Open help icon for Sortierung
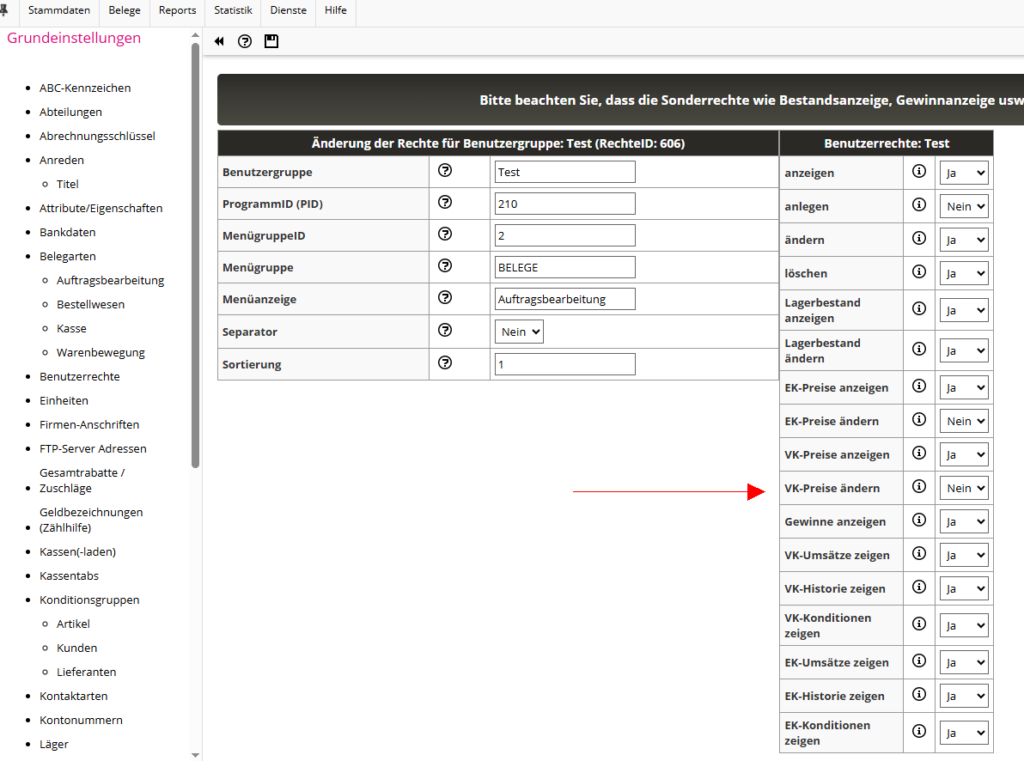This screenshot has height=761, width=1024. (445, 363)
